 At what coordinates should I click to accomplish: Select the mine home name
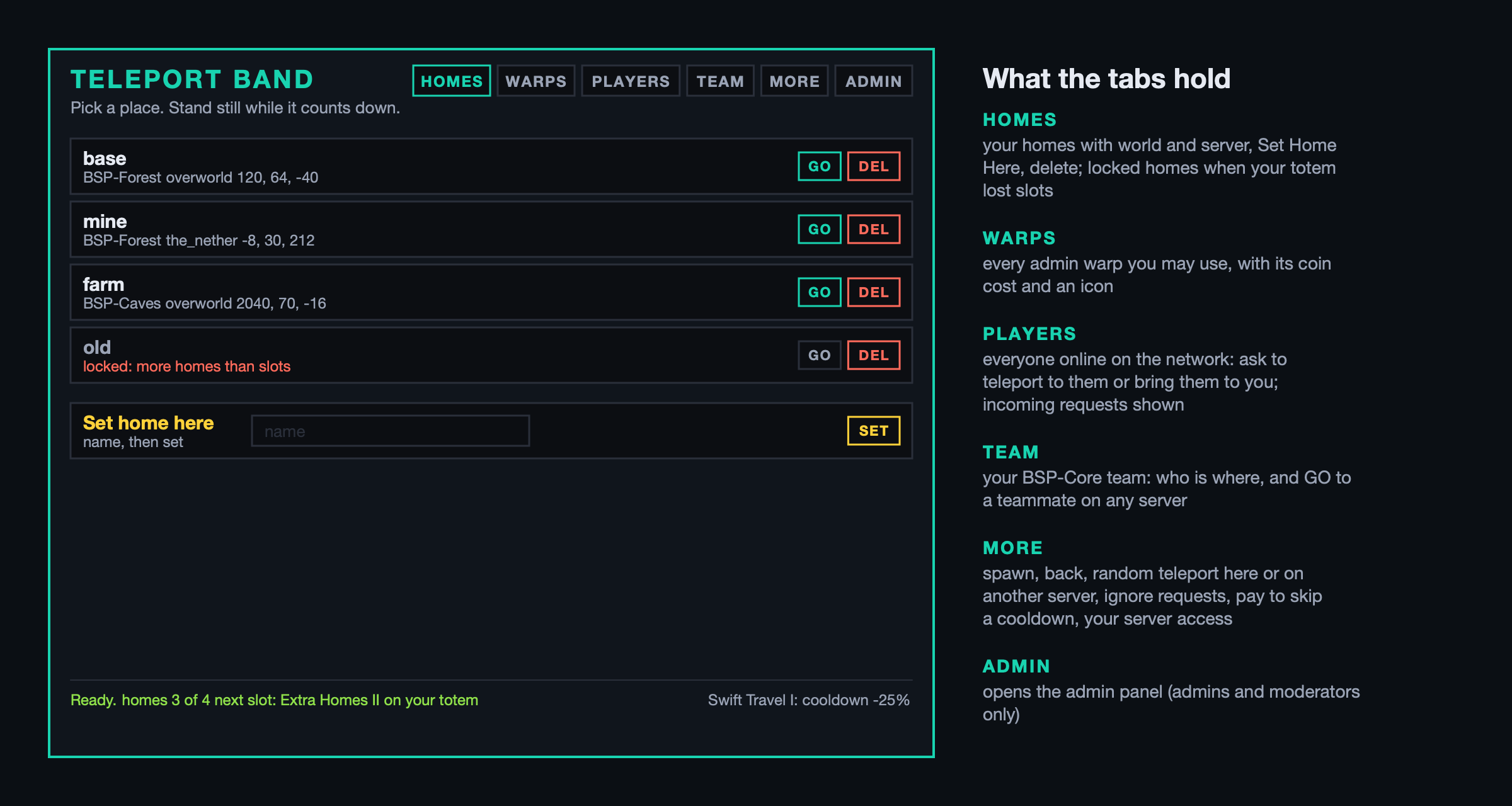click(105, 221)
